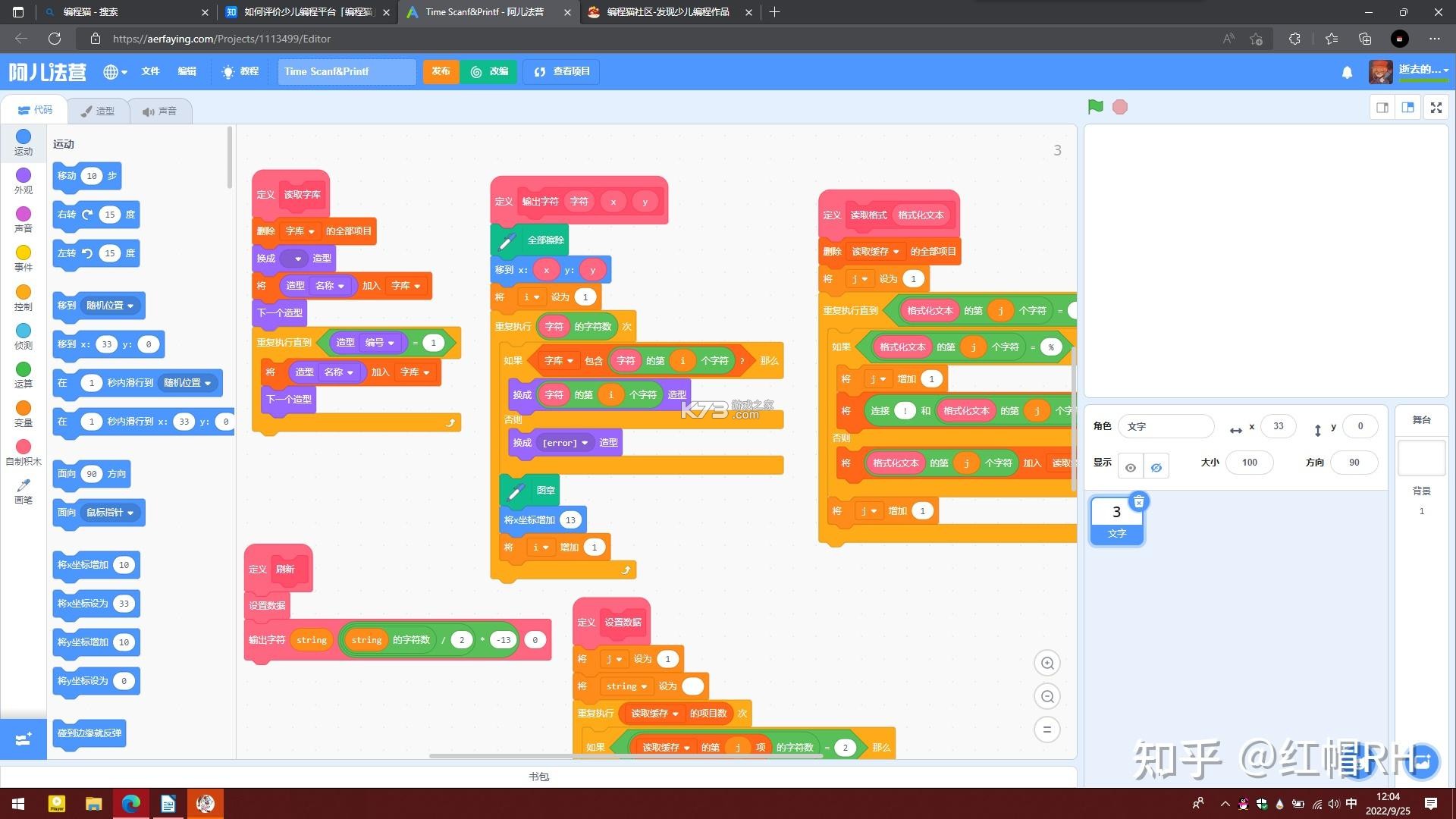Open the add extension button
1456x819 pixels.
[x=24, y=739]
